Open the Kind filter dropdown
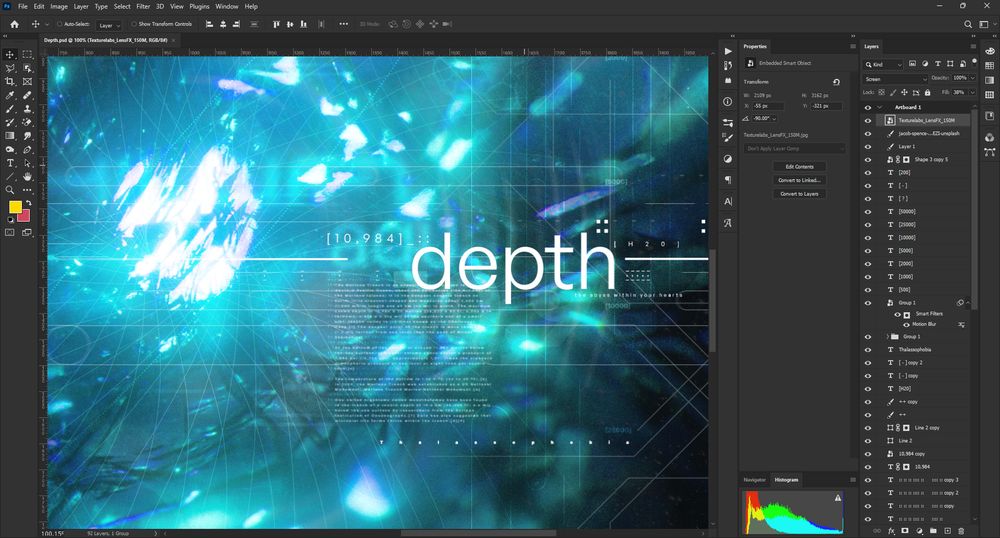Viewport: 1000px width, 538px height. click(x=883, y=64)
